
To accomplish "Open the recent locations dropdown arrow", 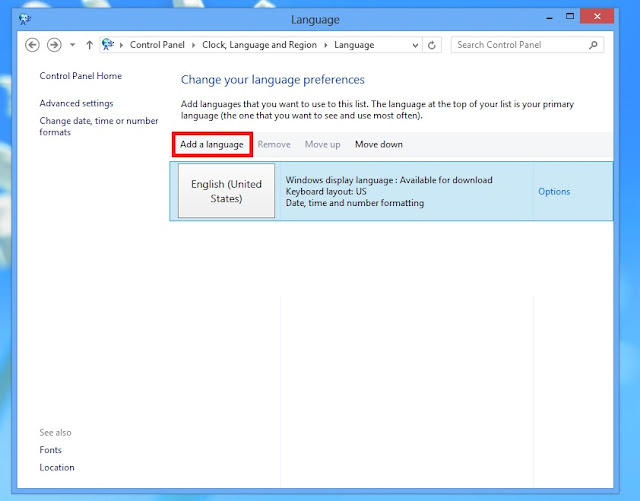I will [72, 45].
